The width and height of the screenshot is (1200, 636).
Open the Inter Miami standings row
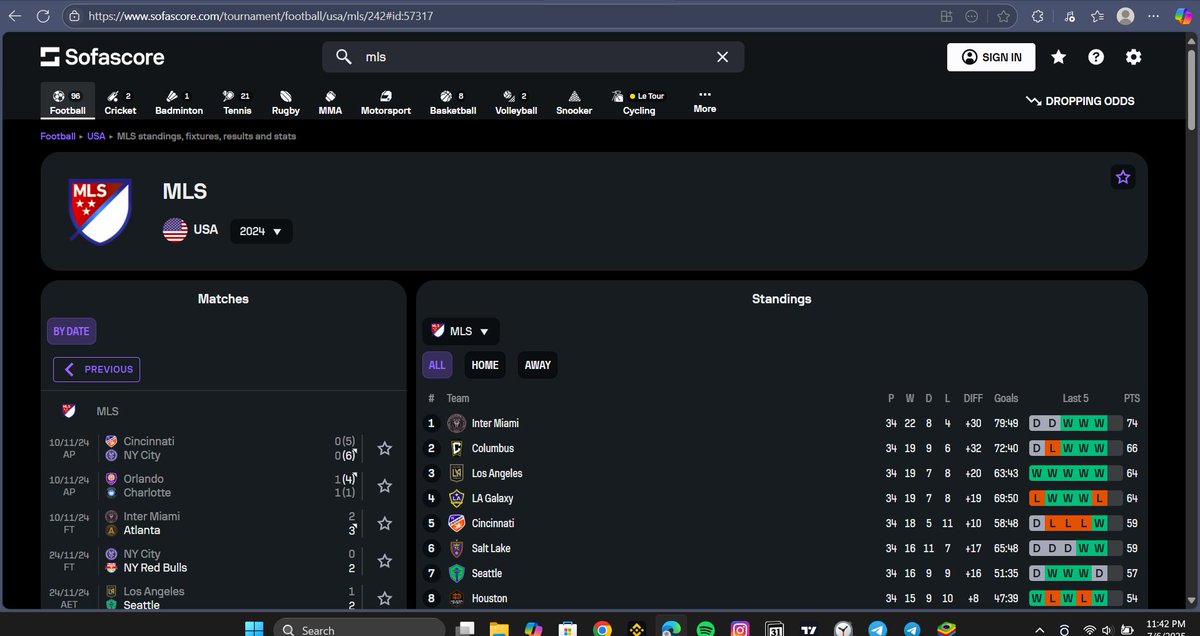tap(784, 423)
